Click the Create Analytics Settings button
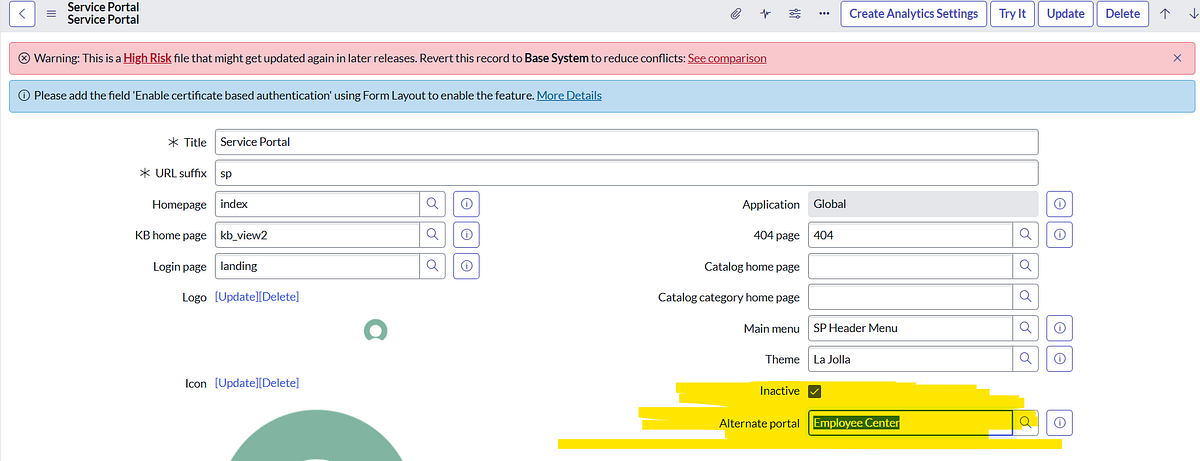Viewport: 1200px width, 461px height. tap(913, 14)
